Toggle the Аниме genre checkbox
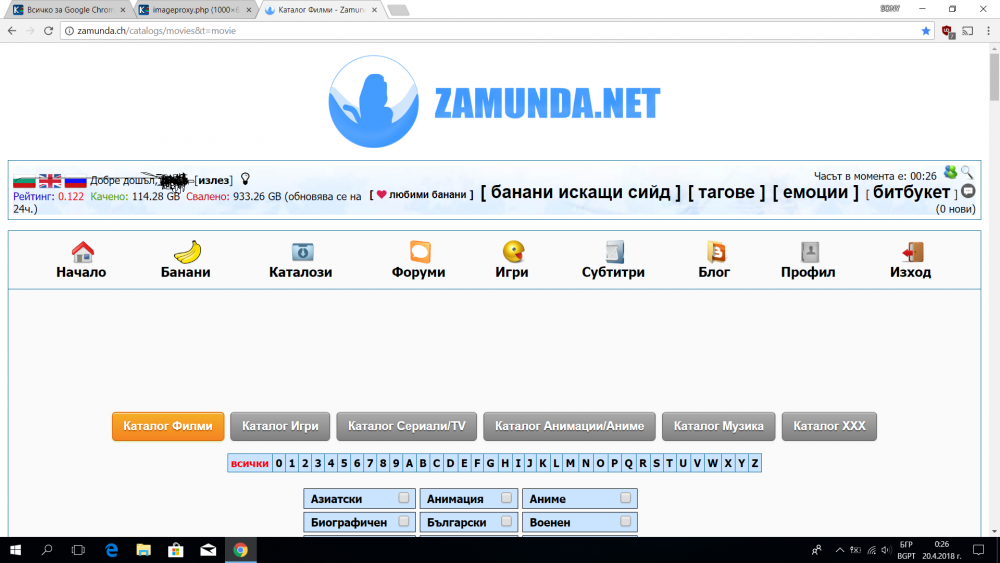The height and width of the screenshot is (563, 1000). pos(626,498)
